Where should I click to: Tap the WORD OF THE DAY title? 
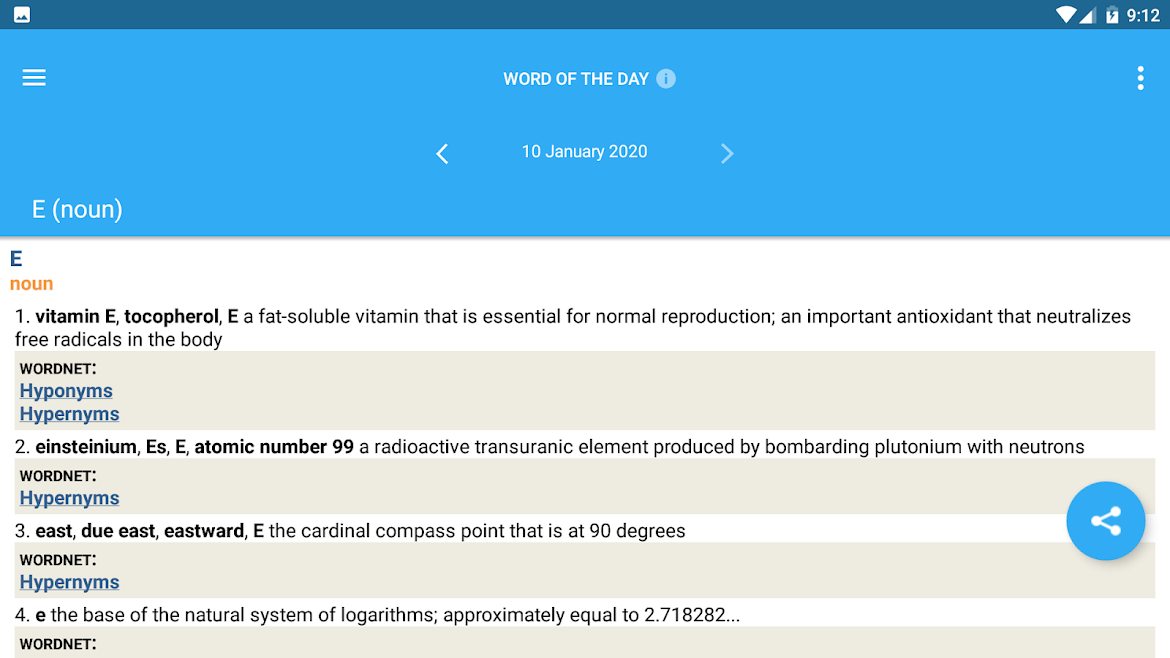coord(576,79)
